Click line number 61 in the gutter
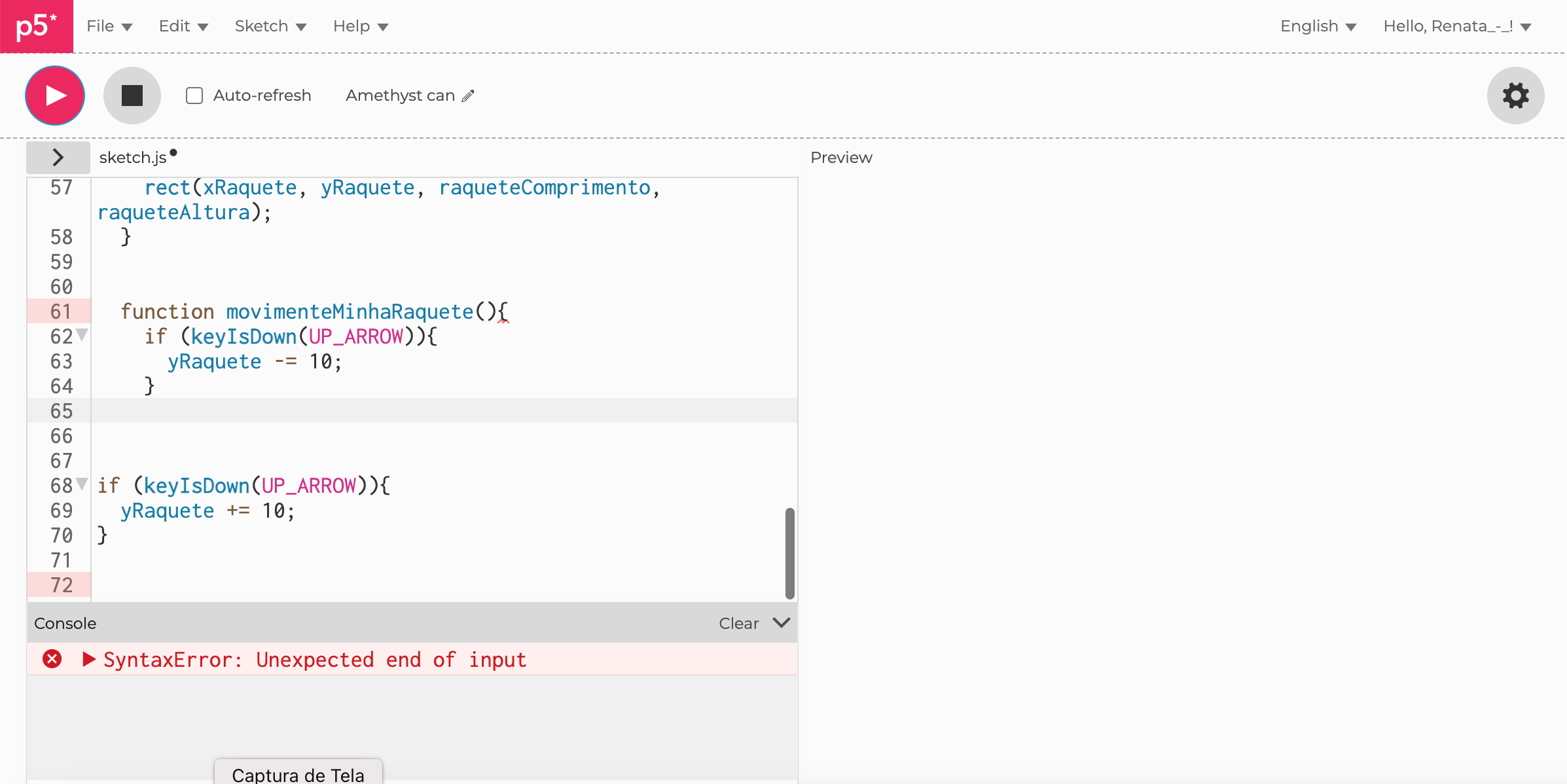The width and height of the screenshot is (1567, 784). [61, 312]
